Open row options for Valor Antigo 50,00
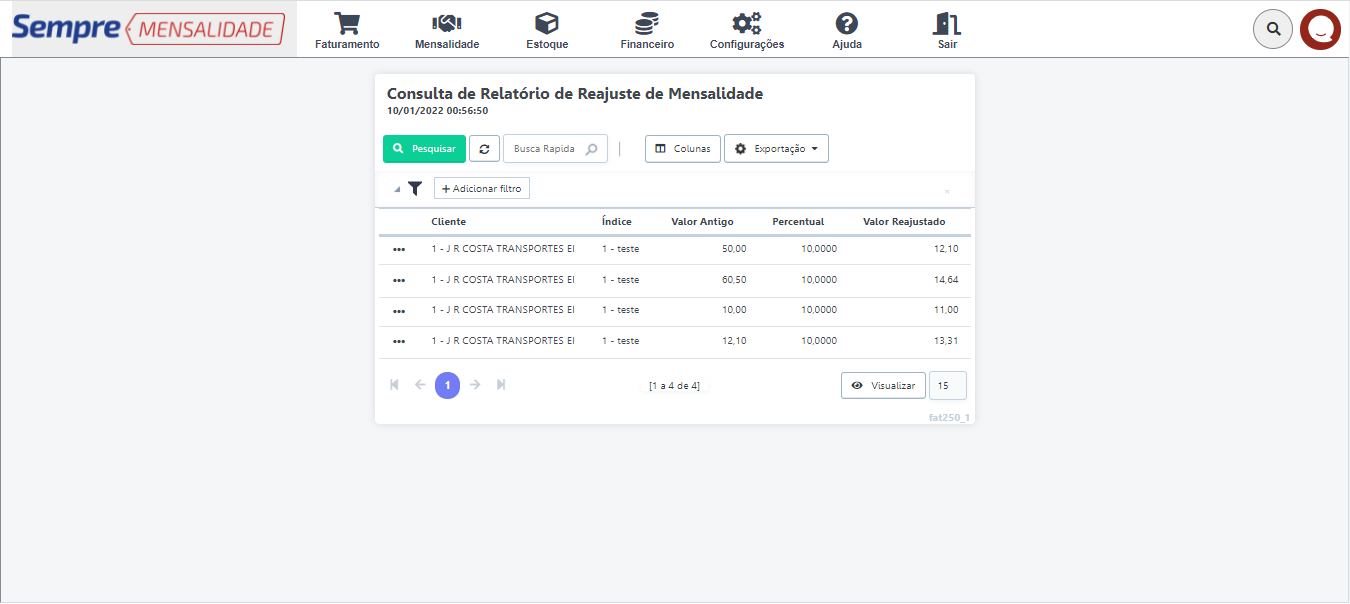1350x604 pixels. 399,250
